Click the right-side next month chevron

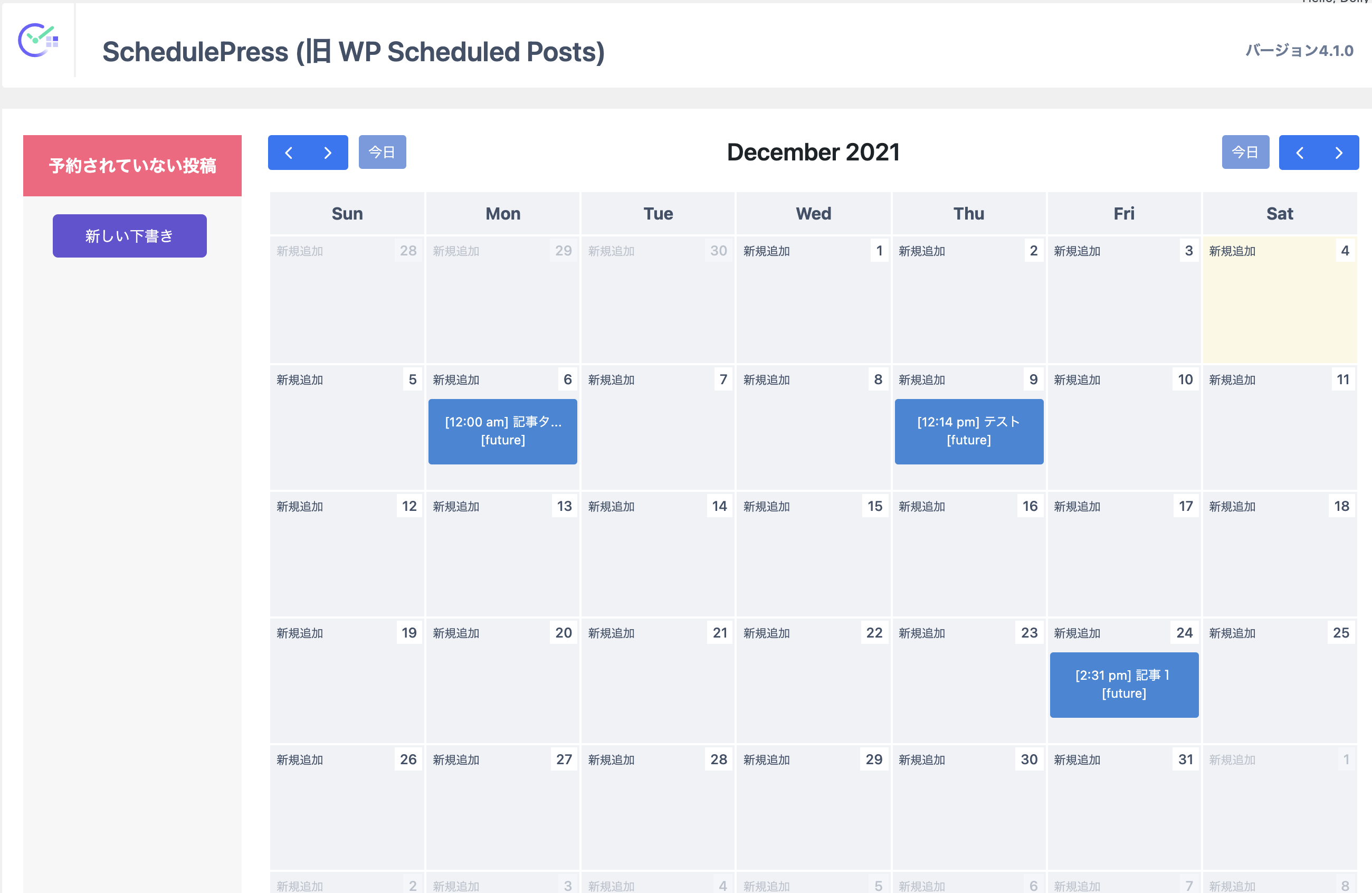tap(1339, 152)
